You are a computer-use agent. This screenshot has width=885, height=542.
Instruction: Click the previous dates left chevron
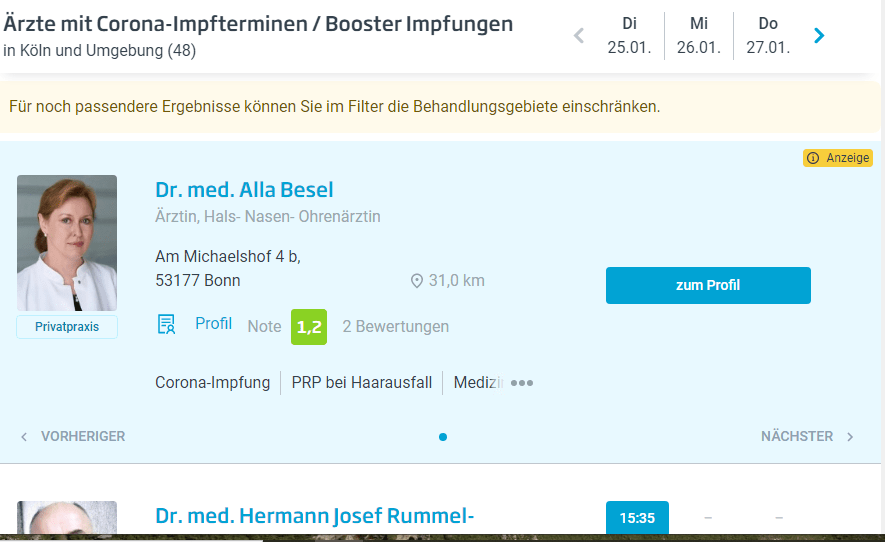click(x=578, y=36)
